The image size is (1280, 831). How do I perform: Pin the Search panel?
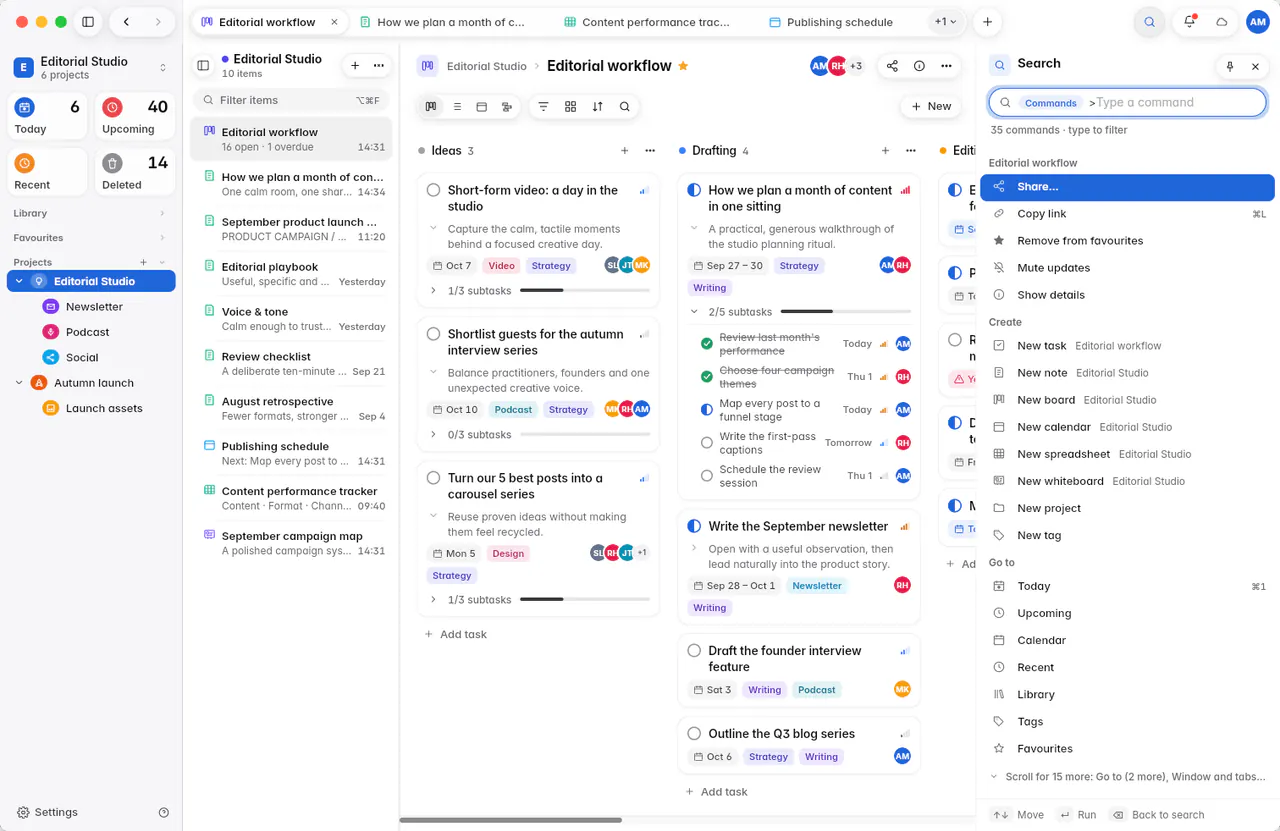click(x=1230, y=66)
